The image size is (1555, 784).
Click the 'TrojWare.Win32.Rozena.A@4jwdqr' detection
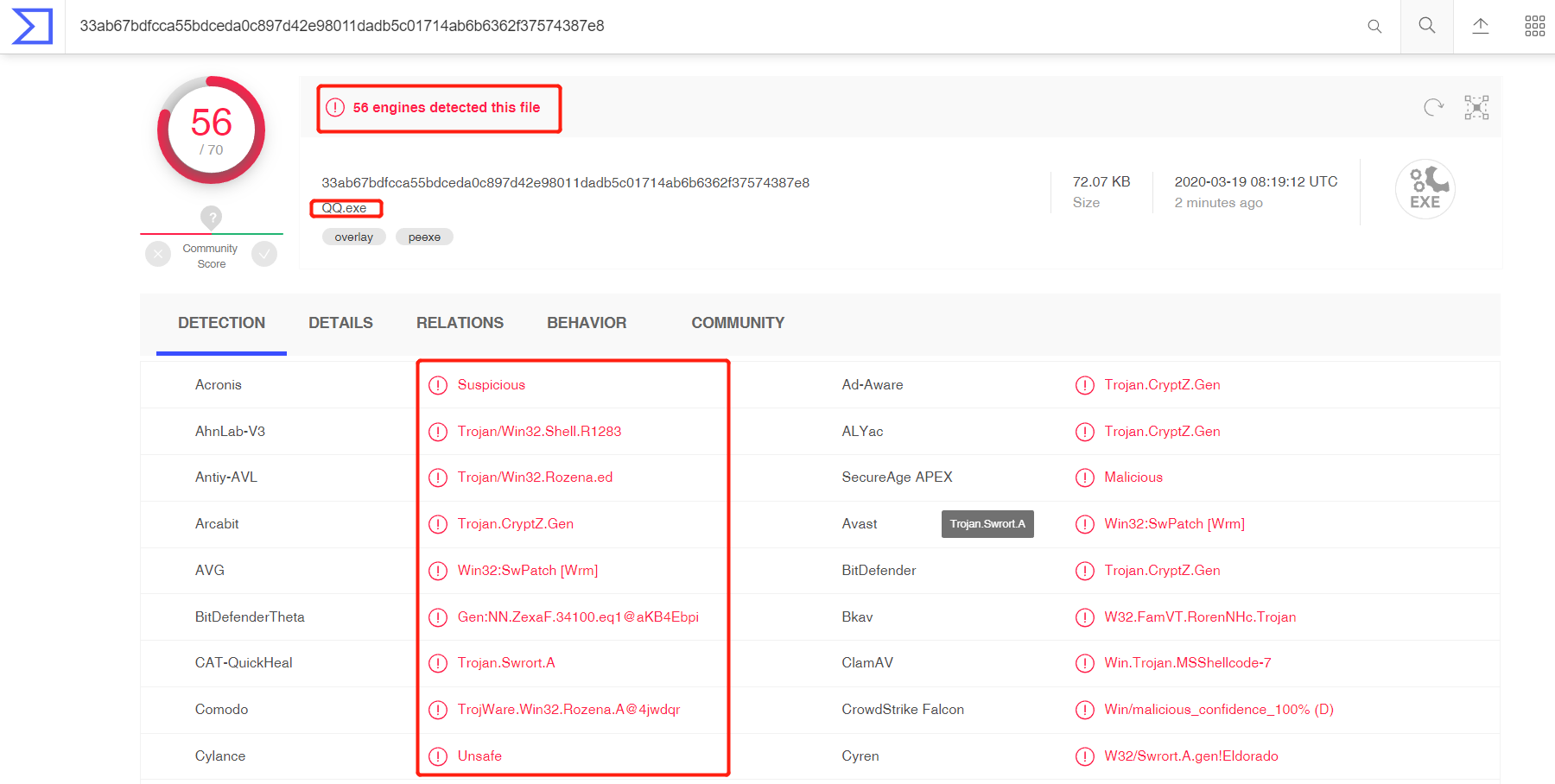point(568,710)
